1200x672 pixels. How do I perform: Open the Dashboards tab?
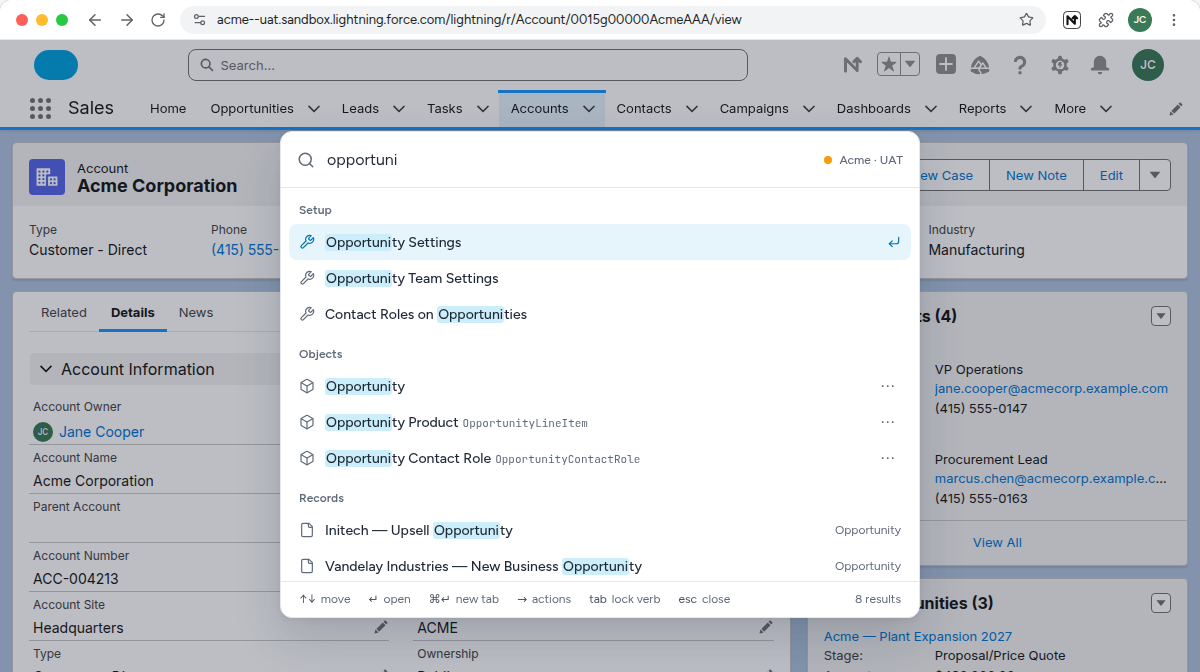click(x=873, y=108)
